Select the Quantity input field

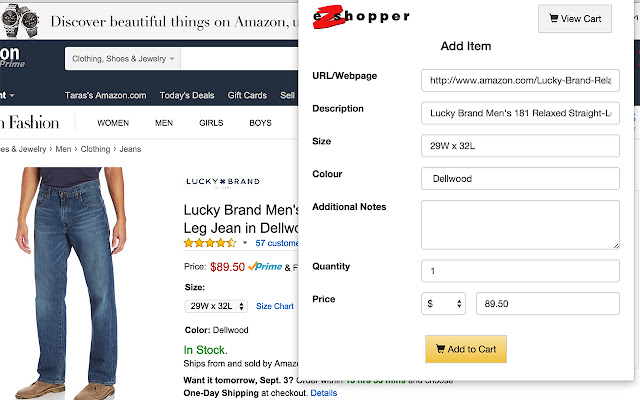click(520, 271)
